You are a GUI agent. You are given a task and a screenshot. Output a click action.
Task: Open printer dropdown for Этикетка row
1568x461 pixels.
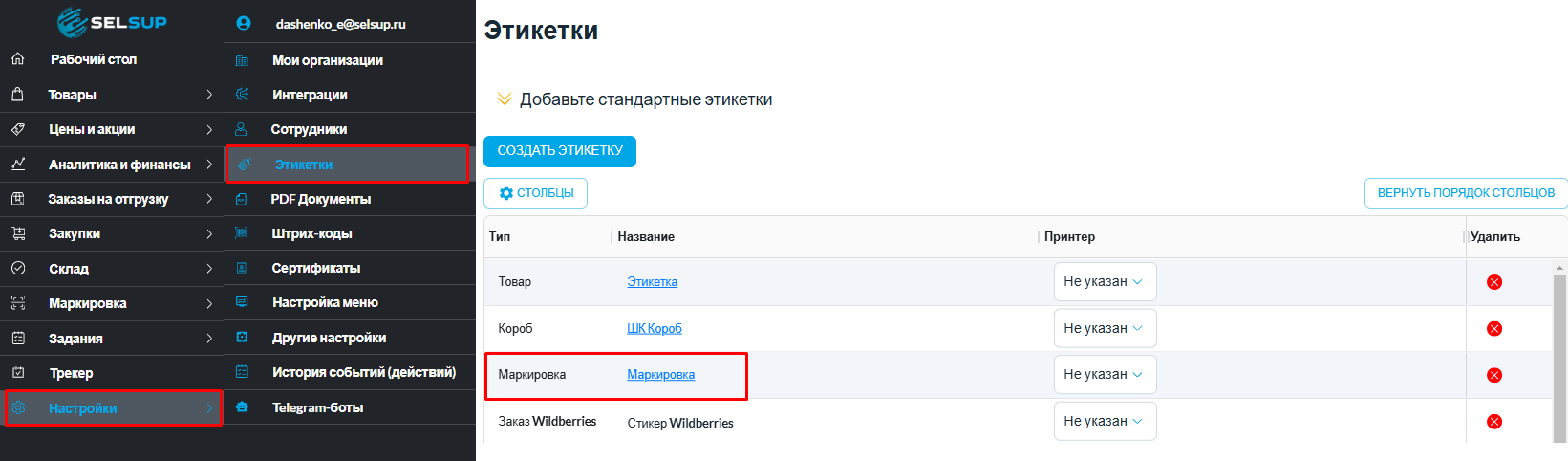point(1105,282)
